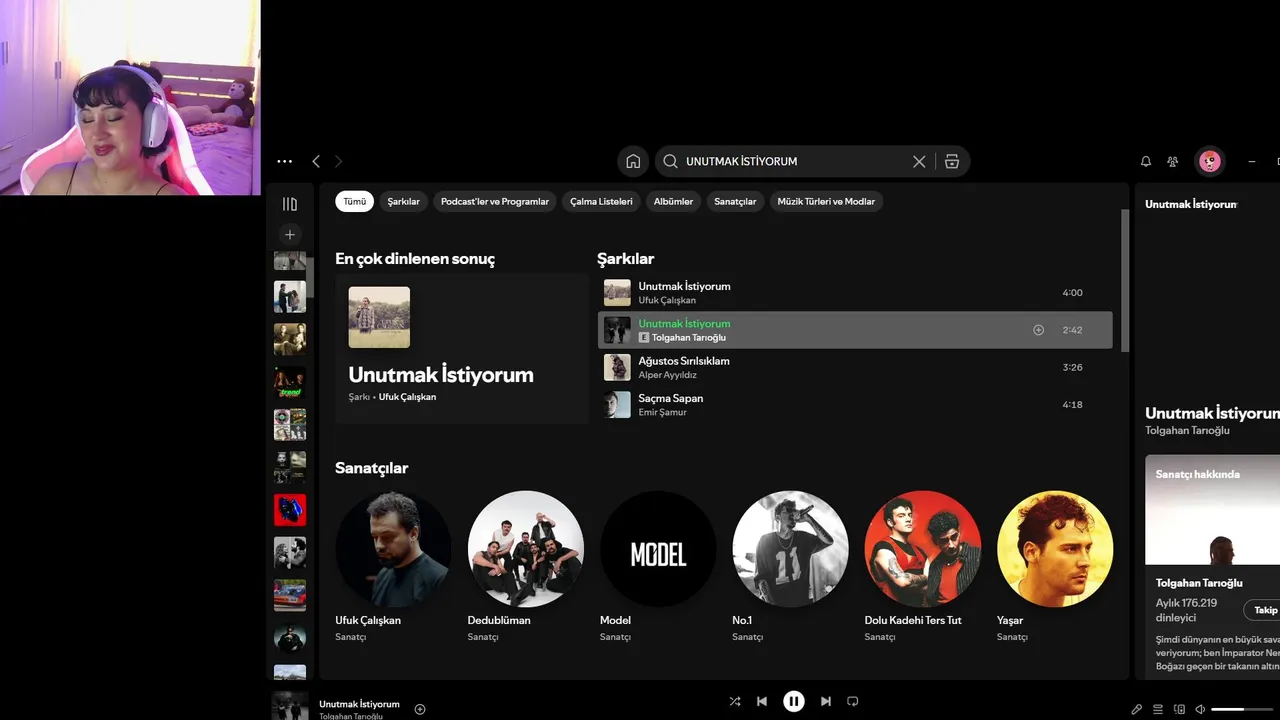The image size is (1280, 720).
Task: Open notifications bell icon
Action: point(1146,161)
